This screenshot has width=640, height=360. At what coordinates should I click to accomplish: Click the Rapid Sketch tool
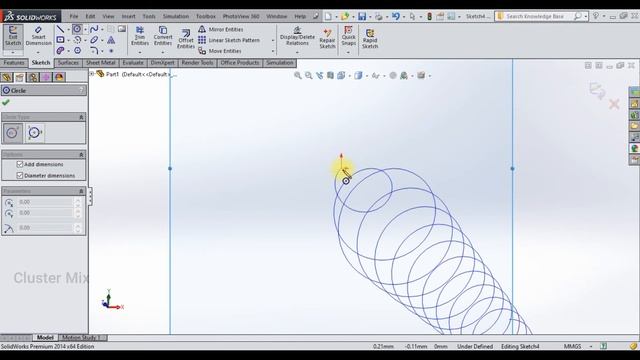(370, 39)
